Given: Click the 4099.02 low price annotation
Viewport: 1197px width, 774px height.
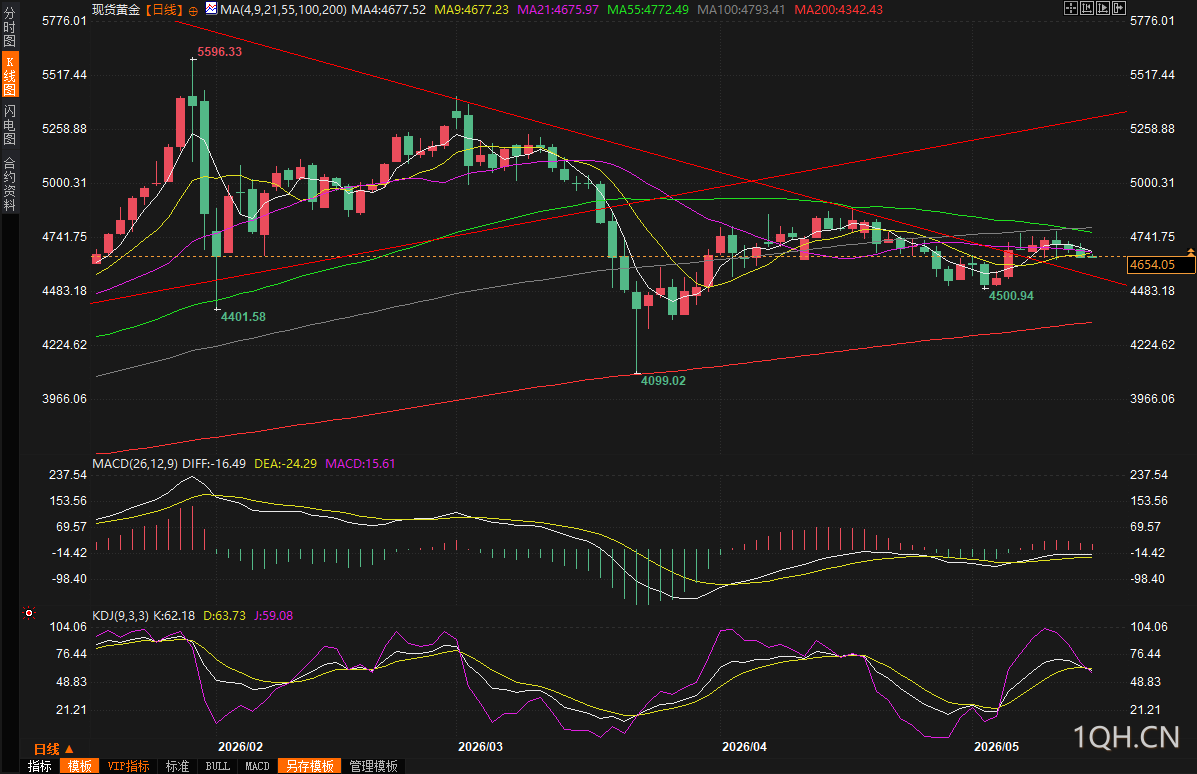Looking at the screenshot, I should [x=663, y=380].
